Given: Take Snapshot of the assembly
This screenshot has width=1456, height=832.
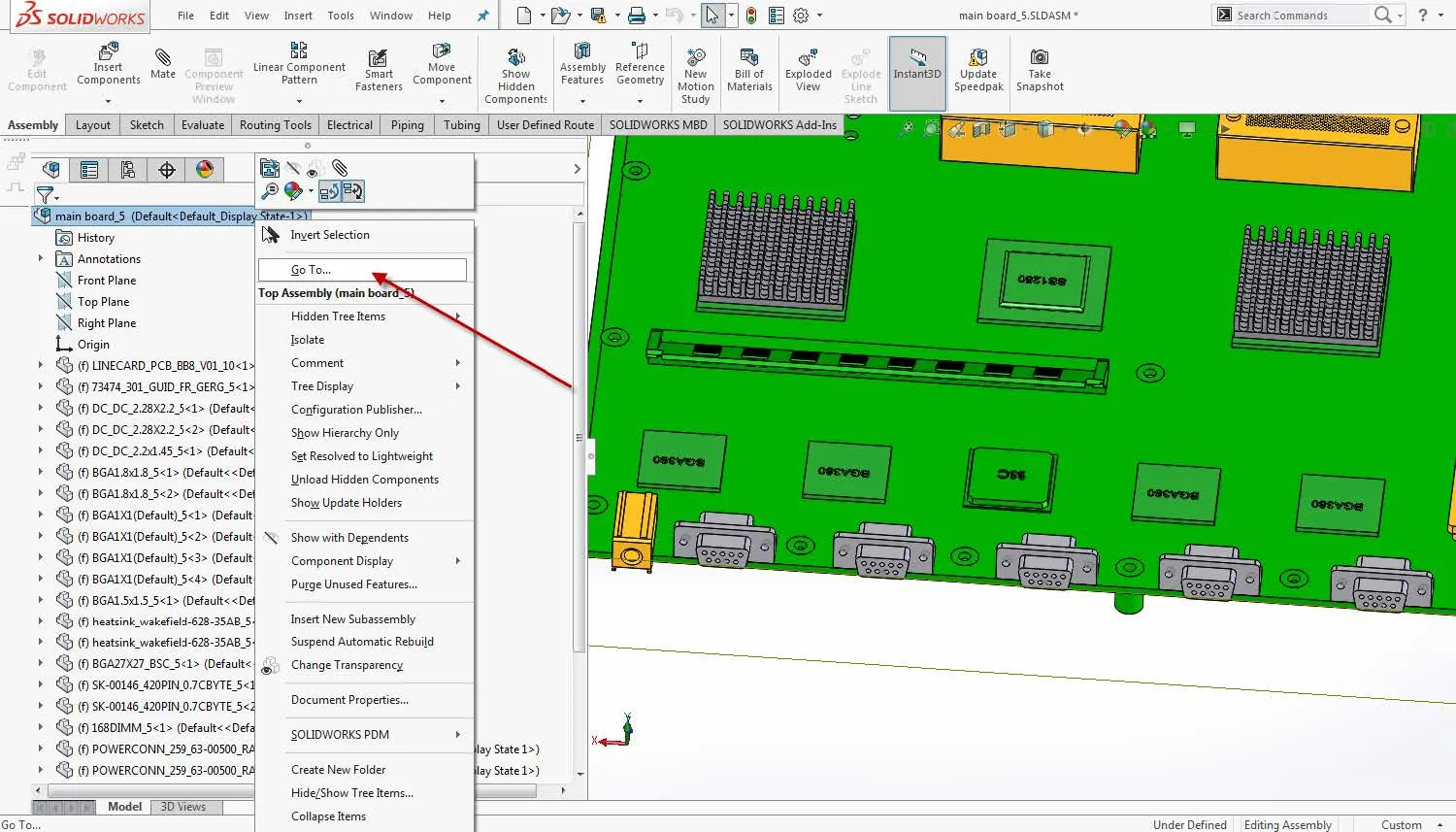Looking at the screenshot, I should tap(1040, 70).
